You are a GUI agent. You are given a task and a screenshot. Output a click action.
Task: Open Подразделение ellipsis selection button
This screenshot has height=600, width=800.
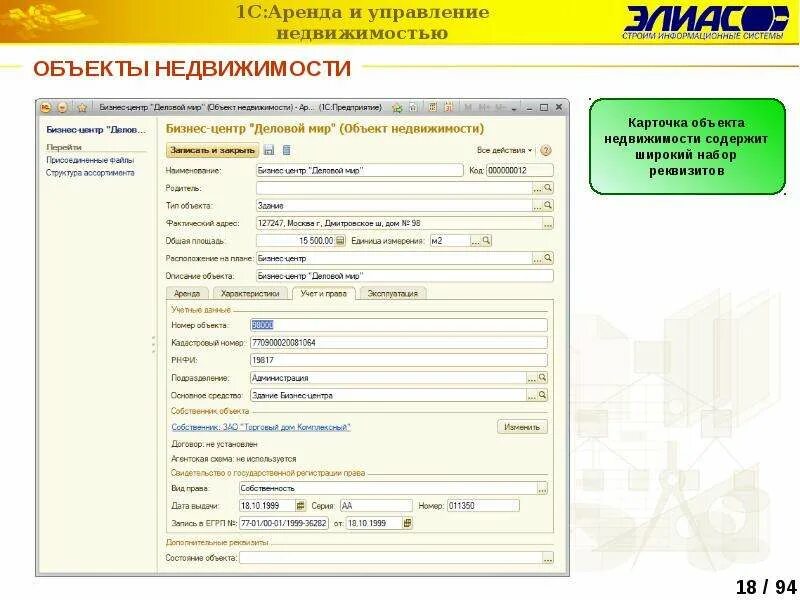coord(532,378)
